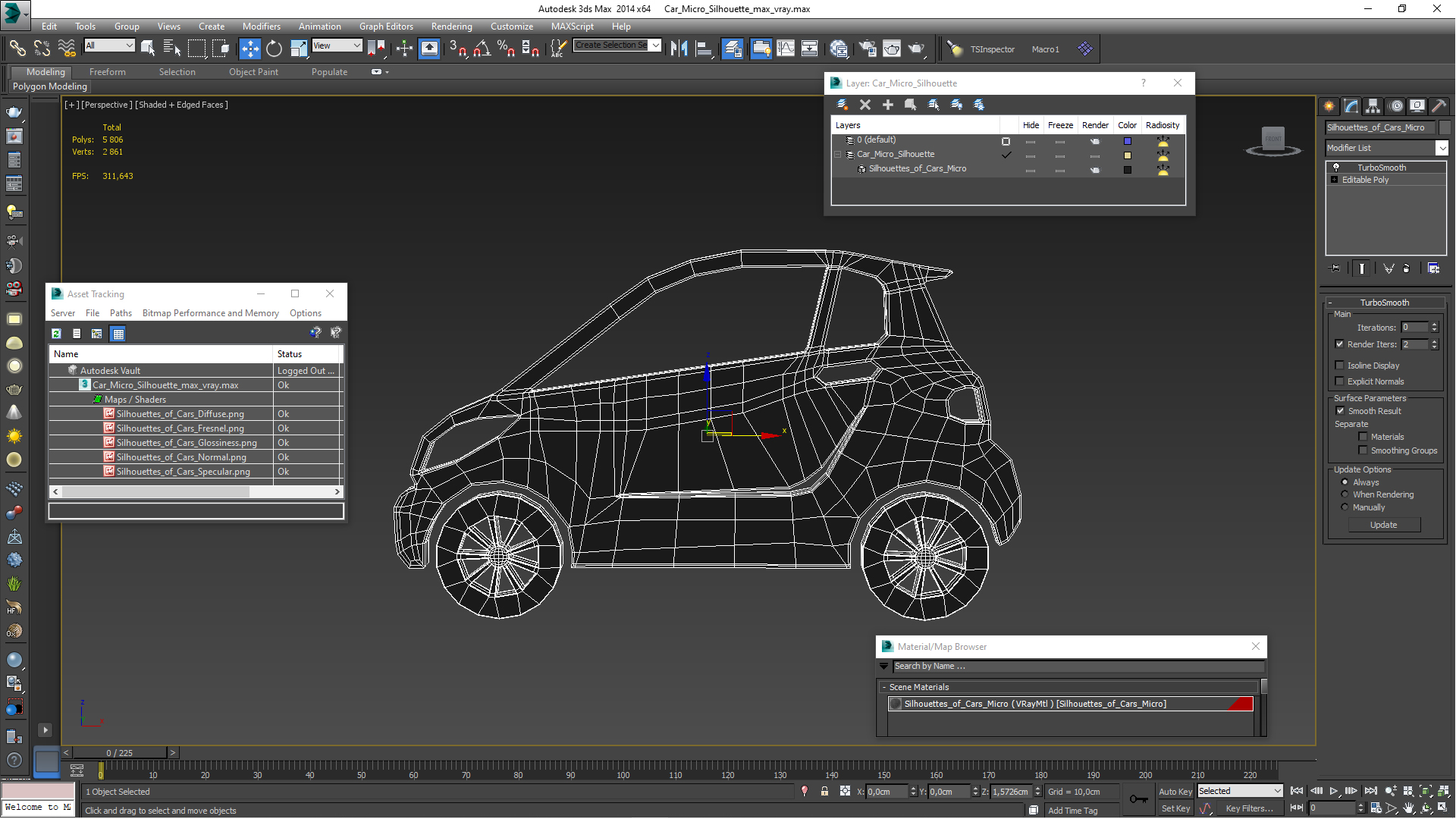Open reference coordinate View dropdown
This screenshot has width=1456, height=819.
337,45
